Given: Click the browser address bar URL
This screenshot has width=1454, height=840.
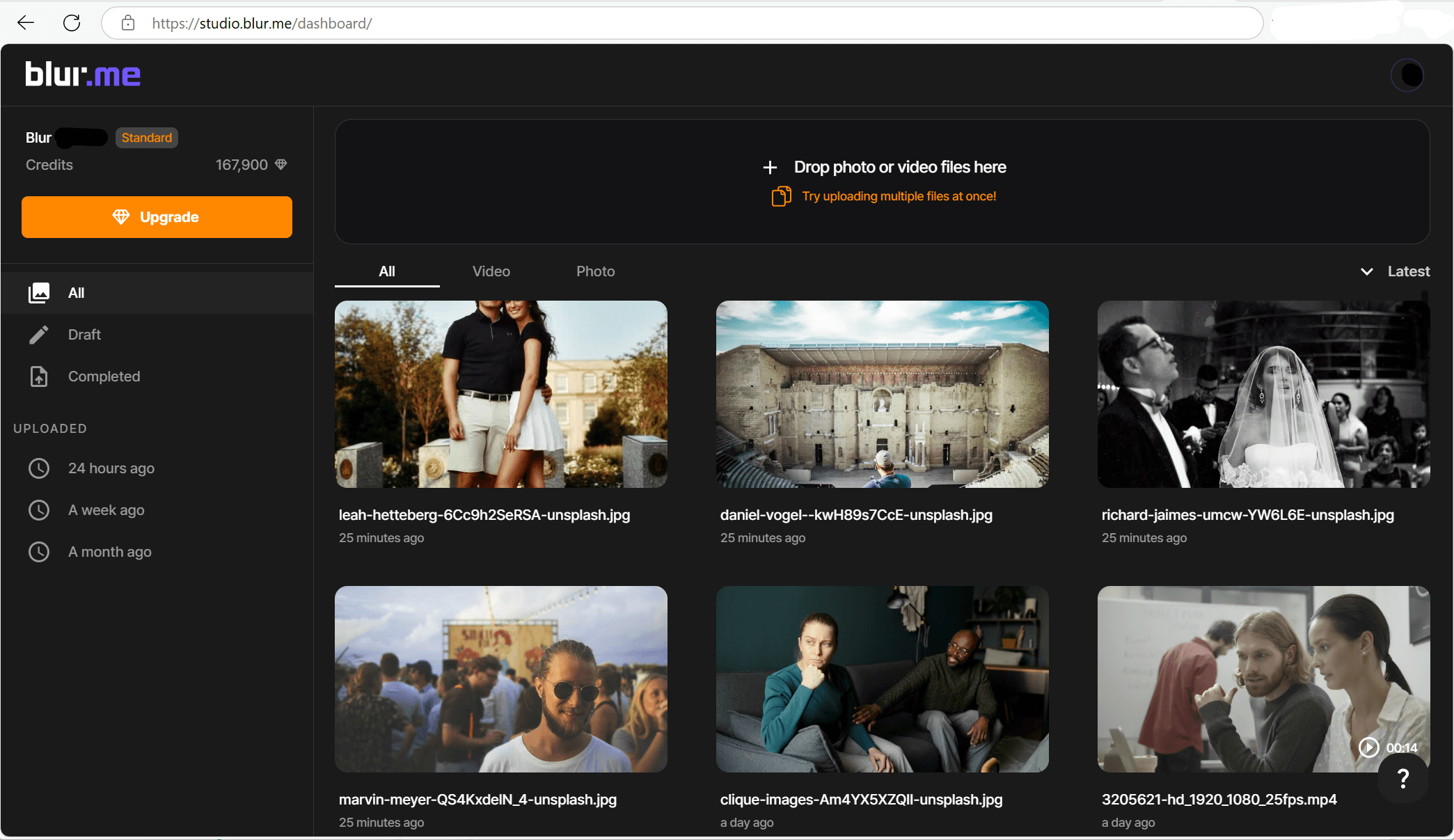Looking at the screenshot, I should click(262, 24).
